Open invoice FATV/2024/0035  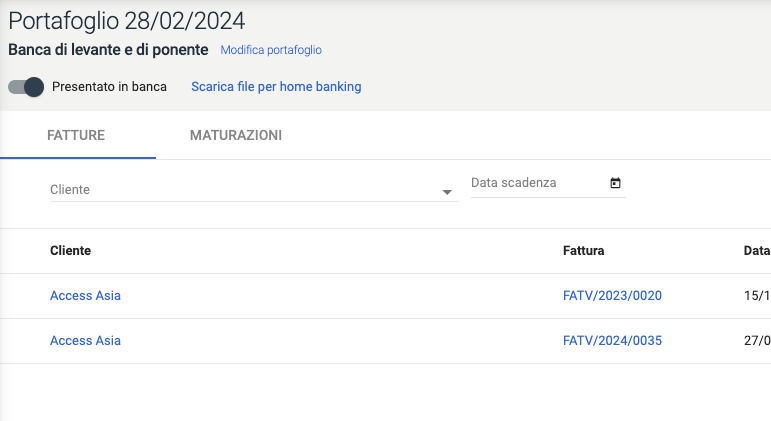[x=612, y=341]
